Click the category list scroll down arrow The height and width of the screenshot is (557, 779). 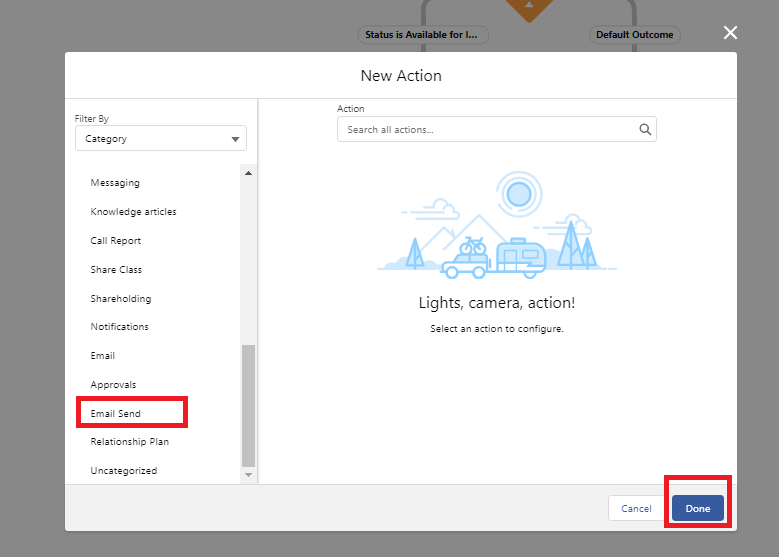(x=249, y=475)
